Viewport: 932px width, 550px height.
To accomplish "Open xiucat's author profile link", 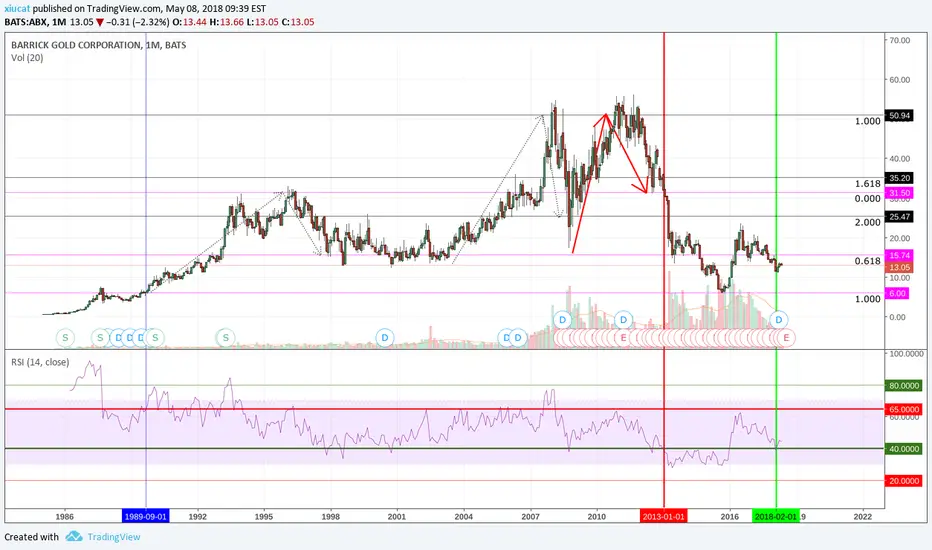I will [17, 9].
